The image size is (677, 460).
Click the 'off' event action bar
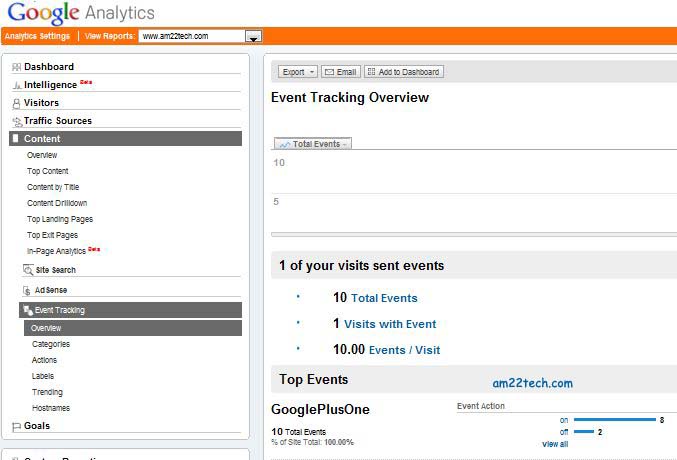coord(584,431)
